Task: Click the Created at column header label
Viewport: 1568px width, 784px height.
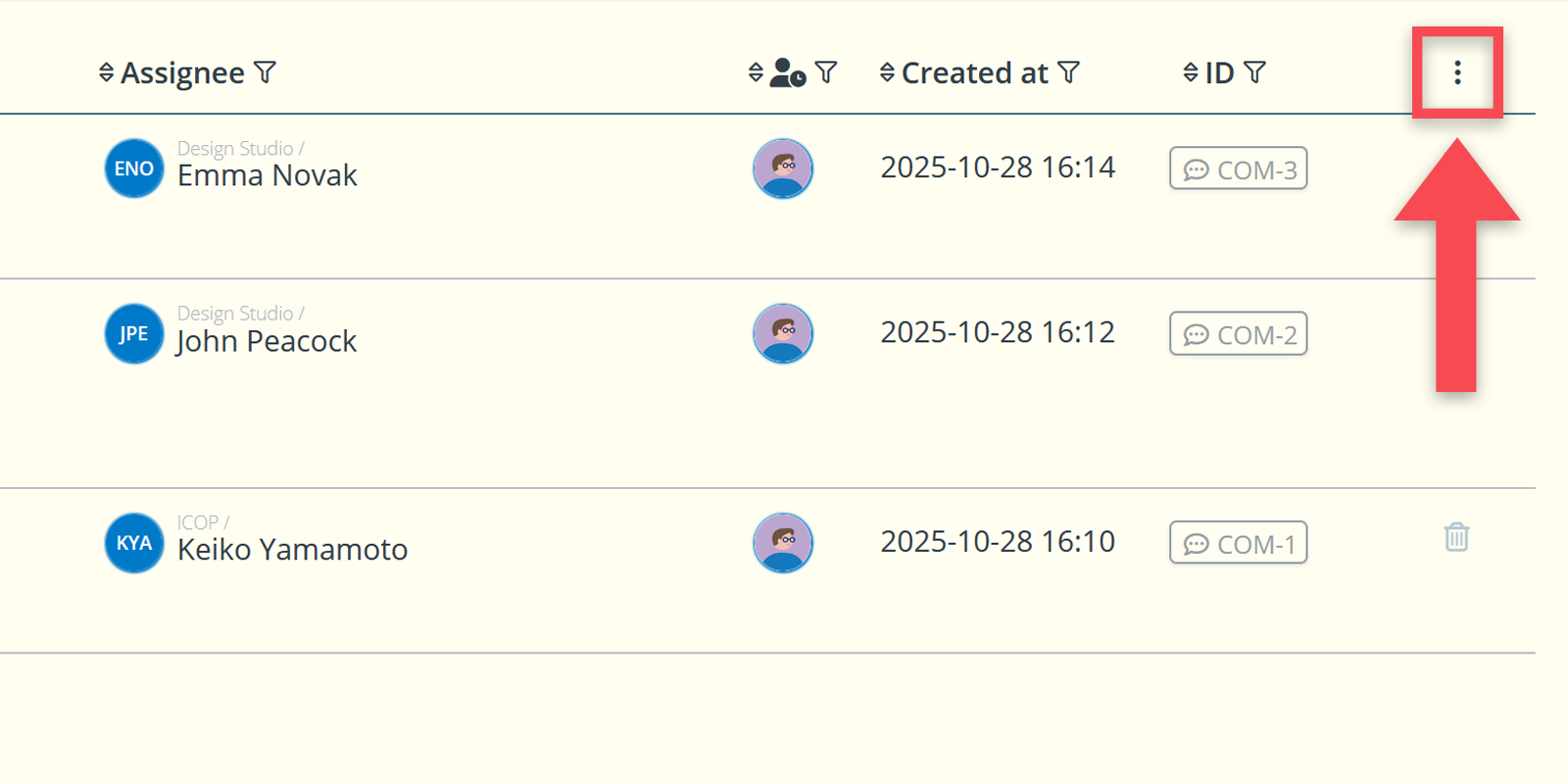Action: click(974, 73)
